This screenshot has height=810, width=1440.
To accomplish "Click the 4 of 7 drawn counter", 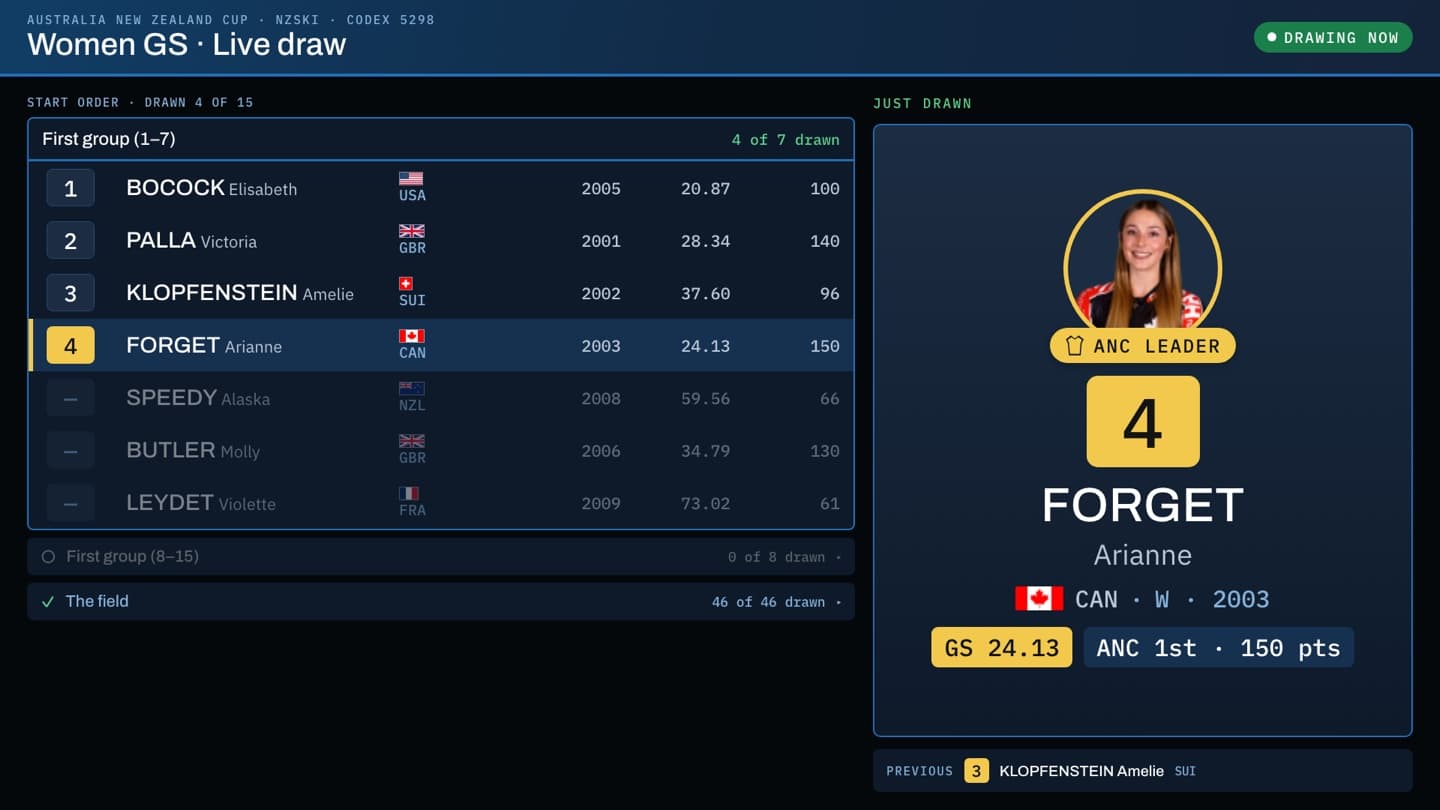I will point(785,140).
